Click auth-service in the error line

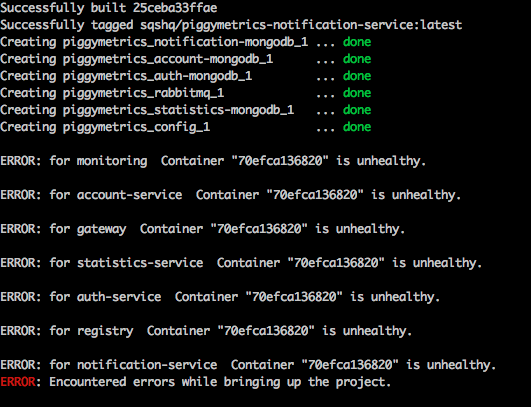119,297
